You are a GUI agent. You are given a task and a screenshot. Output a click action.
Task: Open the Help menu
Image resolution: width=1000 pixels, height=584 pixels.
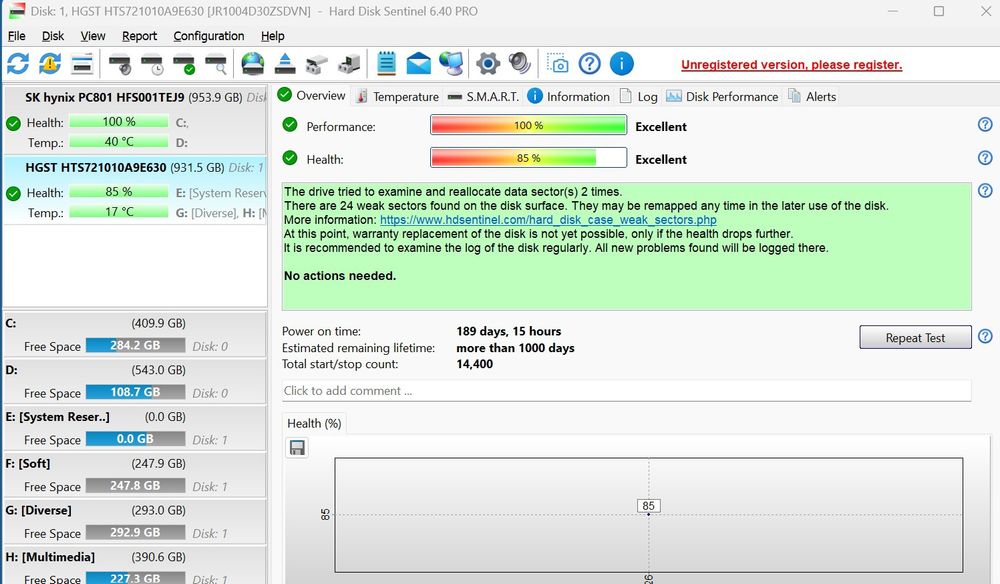click(272, 36)
